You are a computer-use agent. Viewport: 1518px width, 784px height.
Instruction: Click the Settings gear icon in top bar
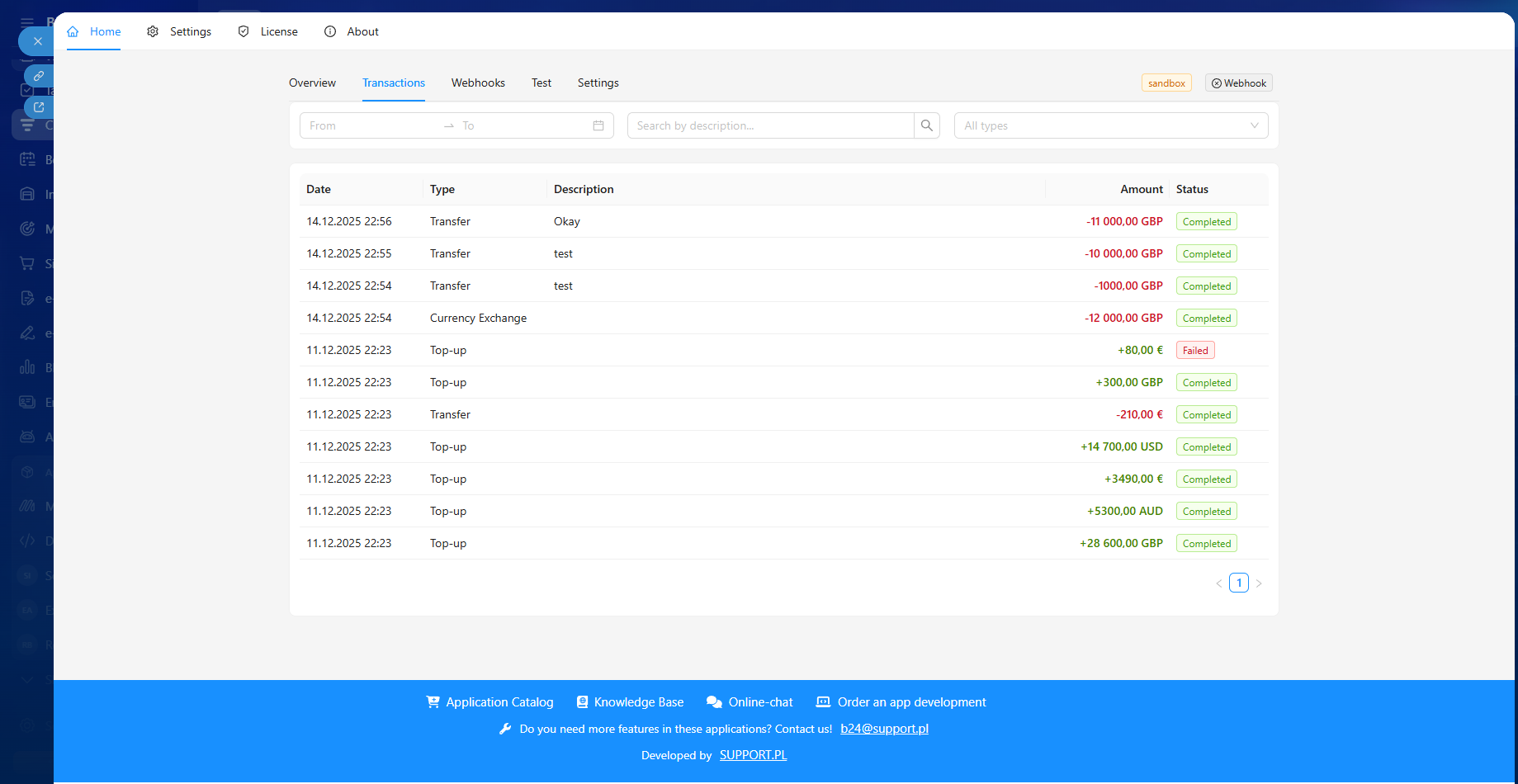click(153, 31)
